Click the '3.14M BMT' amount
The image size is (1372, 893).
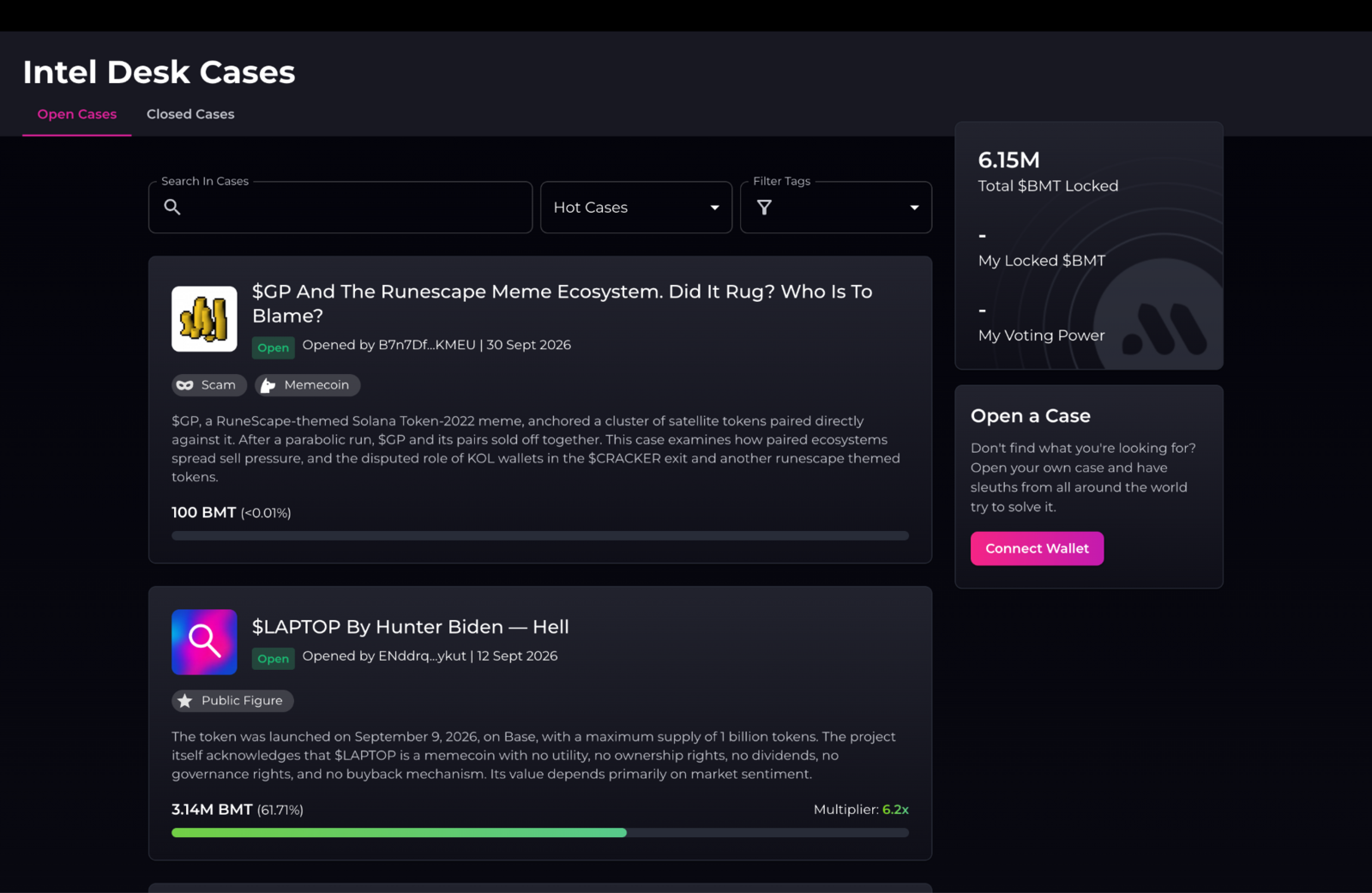click(x=212, y=810)
